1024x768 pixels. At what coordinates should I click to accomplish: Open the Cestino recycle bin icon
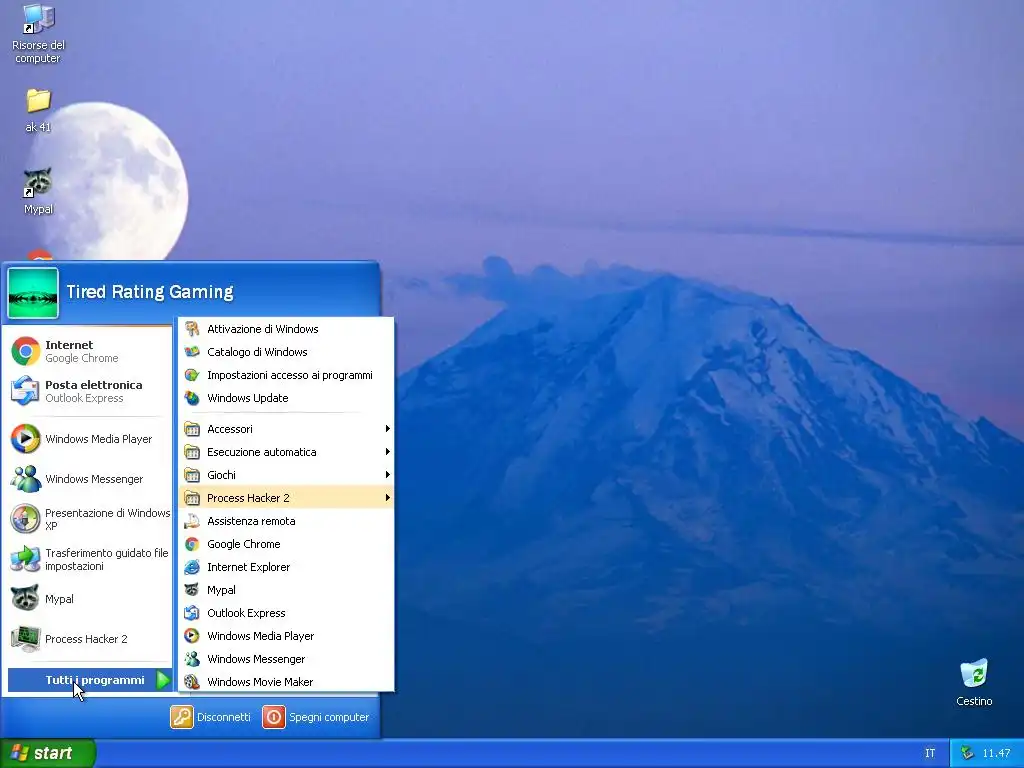tap(974, 682)
